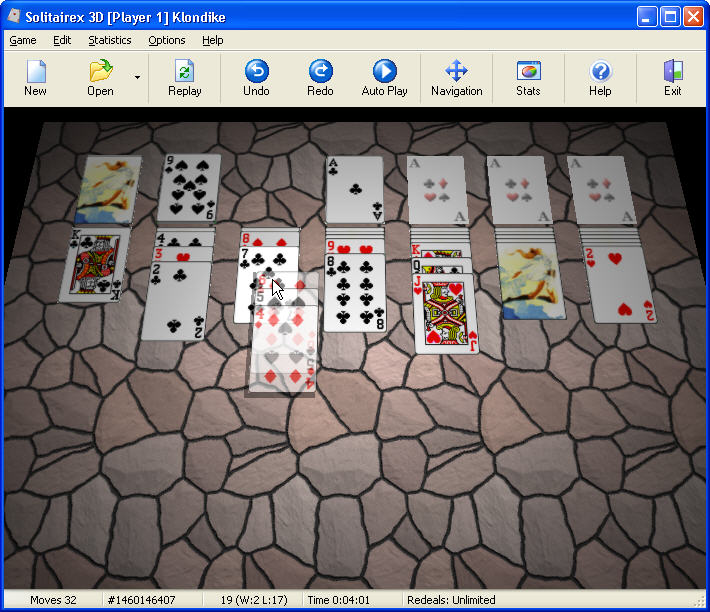Click the Help question mark icon

coord(600,78)
